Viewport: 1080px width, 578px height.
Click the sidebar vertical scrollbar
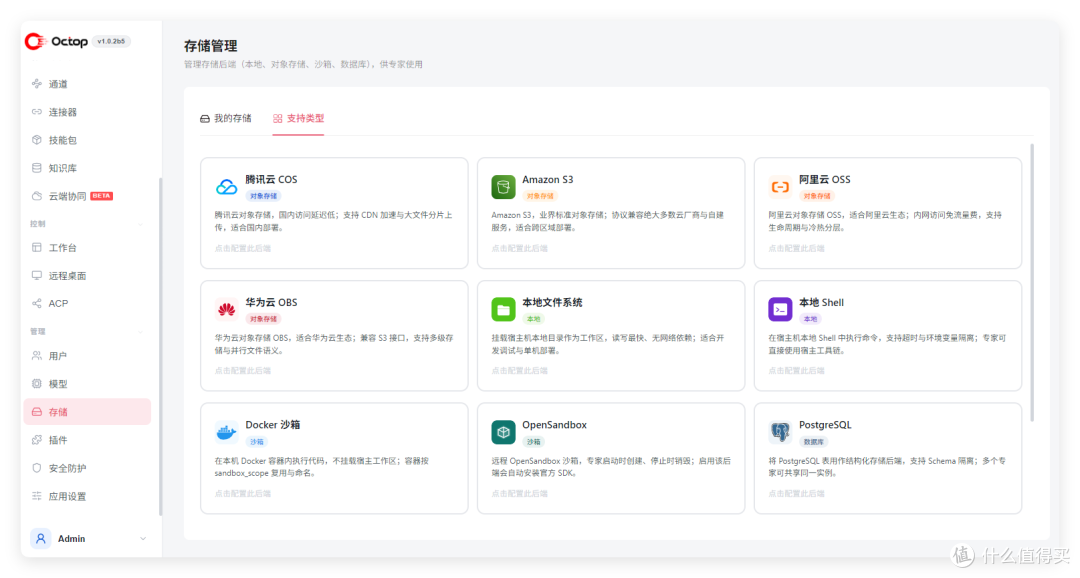(160, 347)
